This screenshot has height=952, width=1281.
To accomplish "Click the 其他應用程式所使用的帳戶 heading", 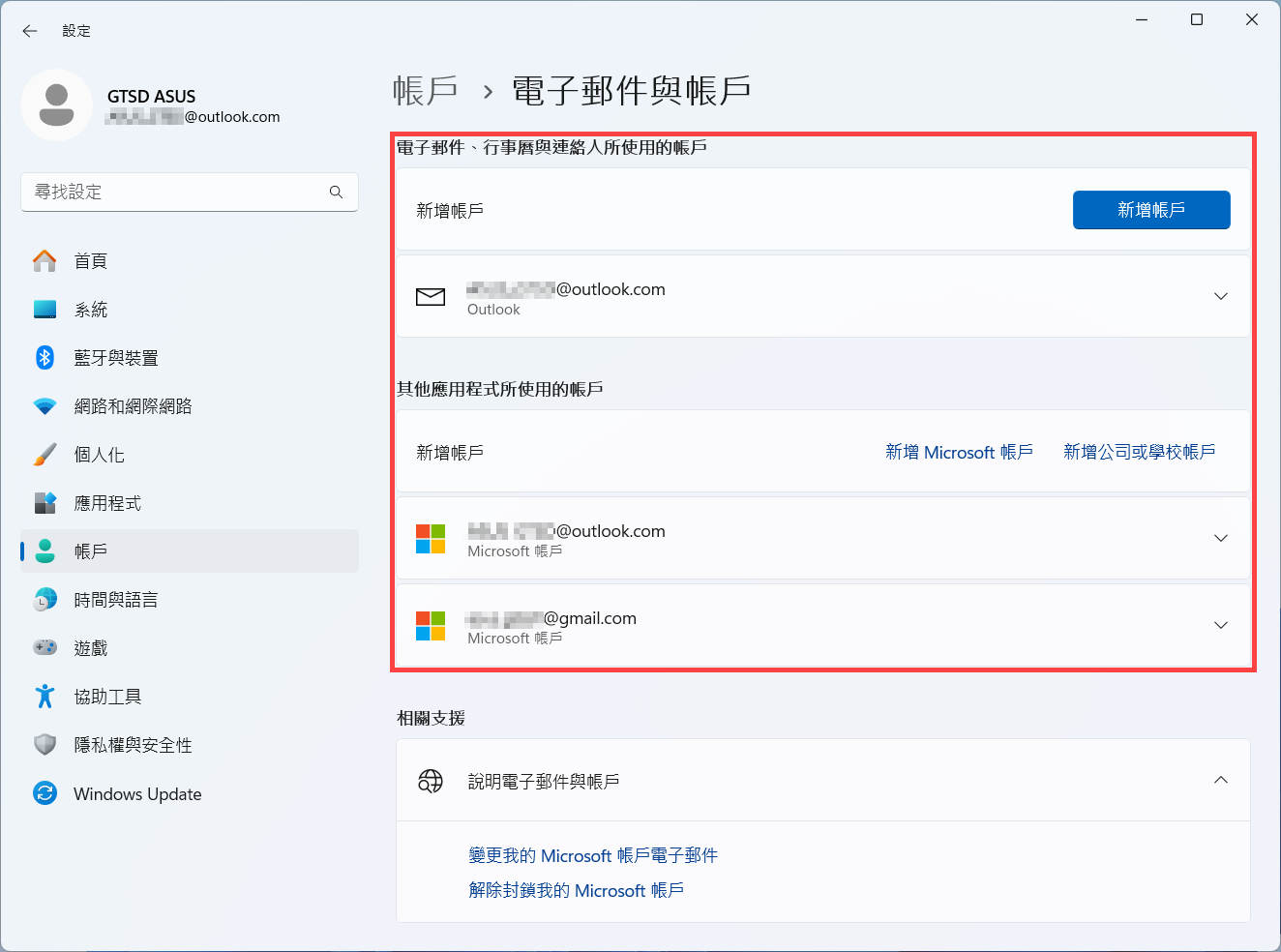I will tap(500, 389).
